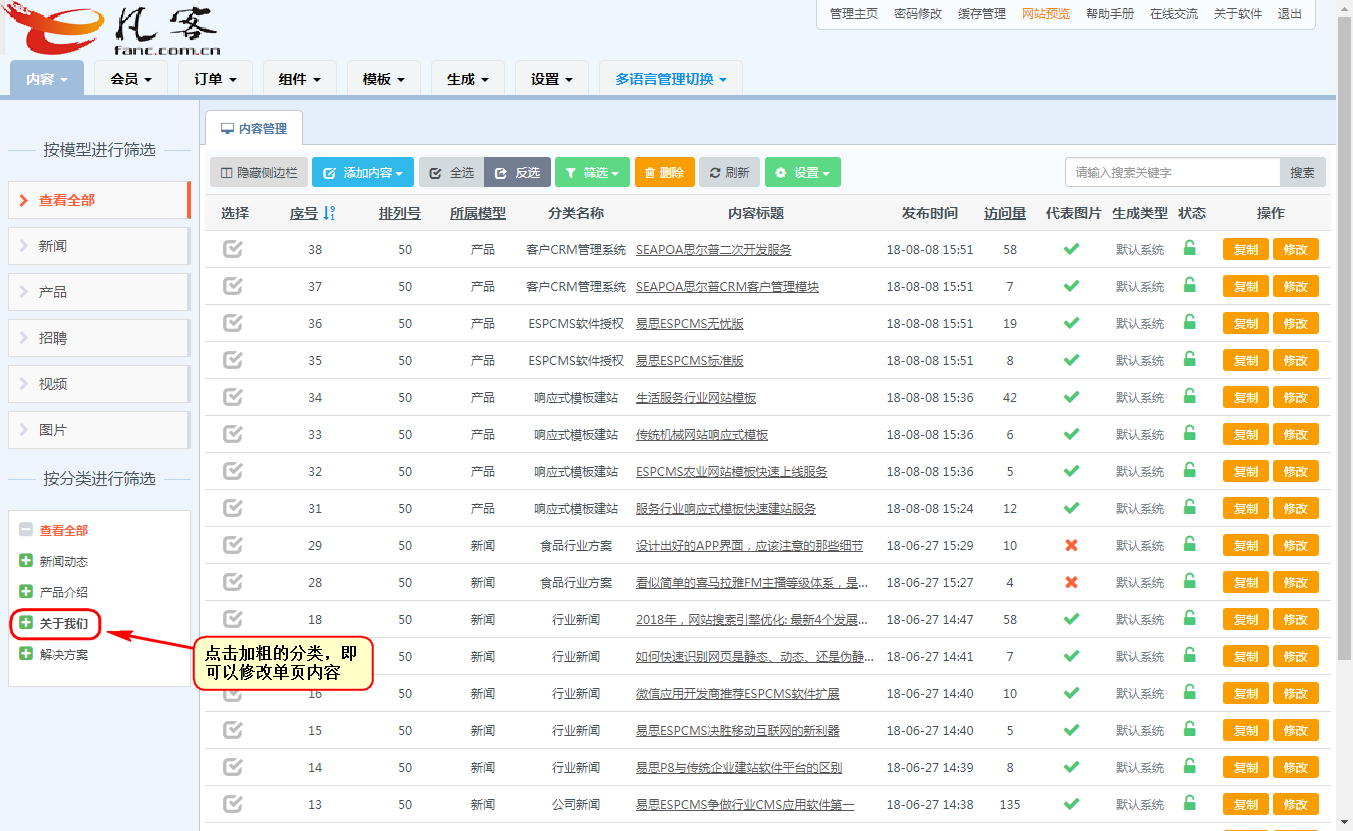Open the 模板 main menu
Screen dimensions: 1353x831
pos(383,79)
